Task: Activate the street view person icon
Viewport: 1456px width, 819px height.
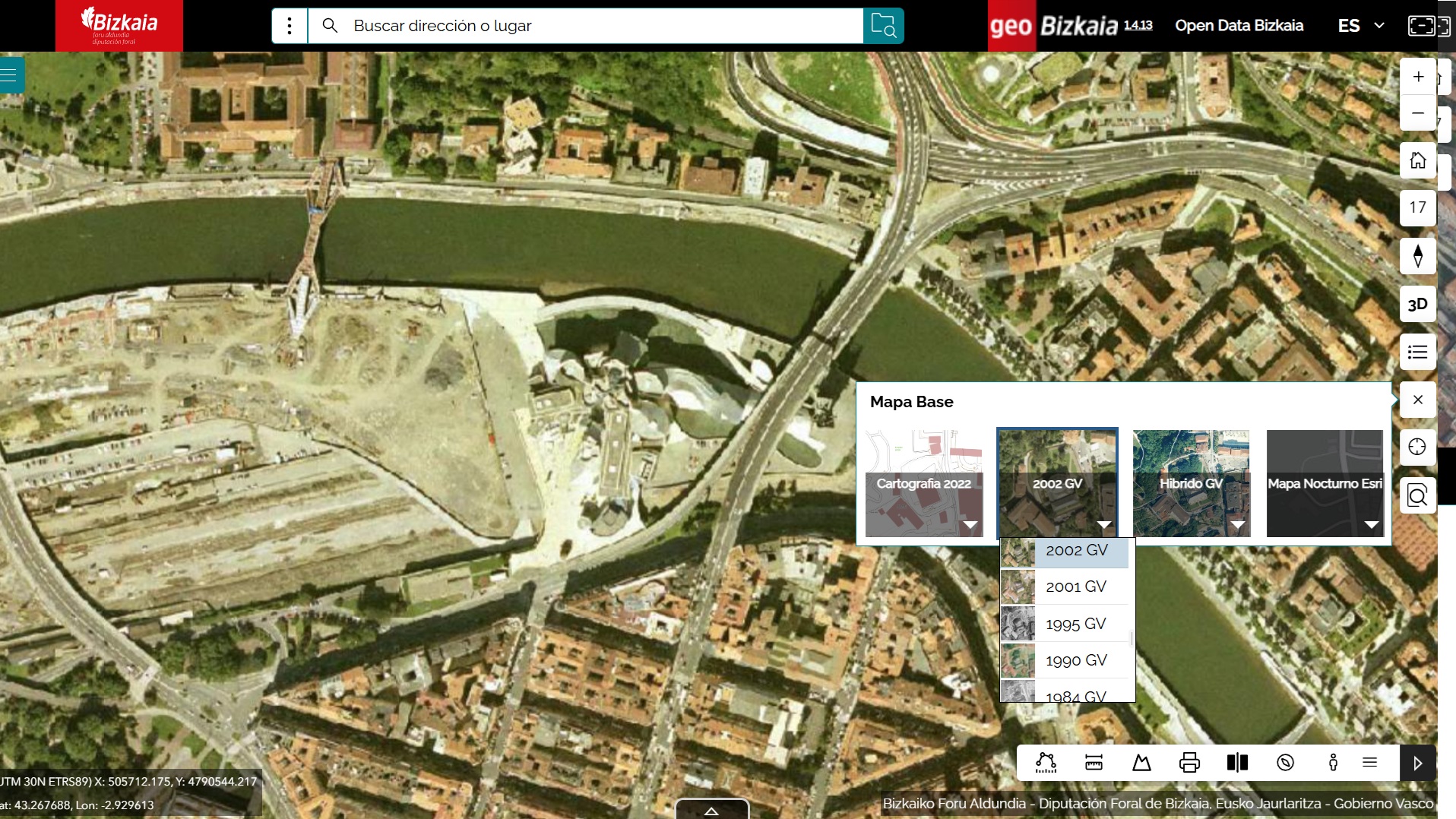Action: [x=1333, y=763]
